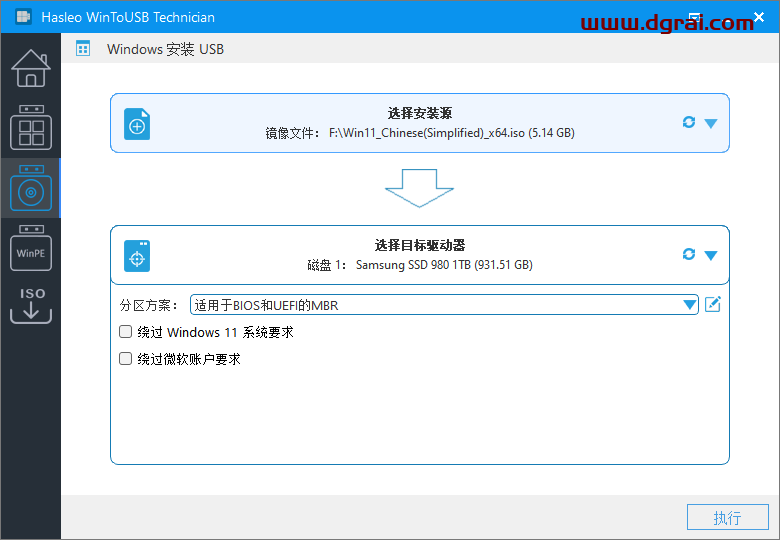Open the Home page in the sidebar
780x540 pixels.
tap(31, 68)
